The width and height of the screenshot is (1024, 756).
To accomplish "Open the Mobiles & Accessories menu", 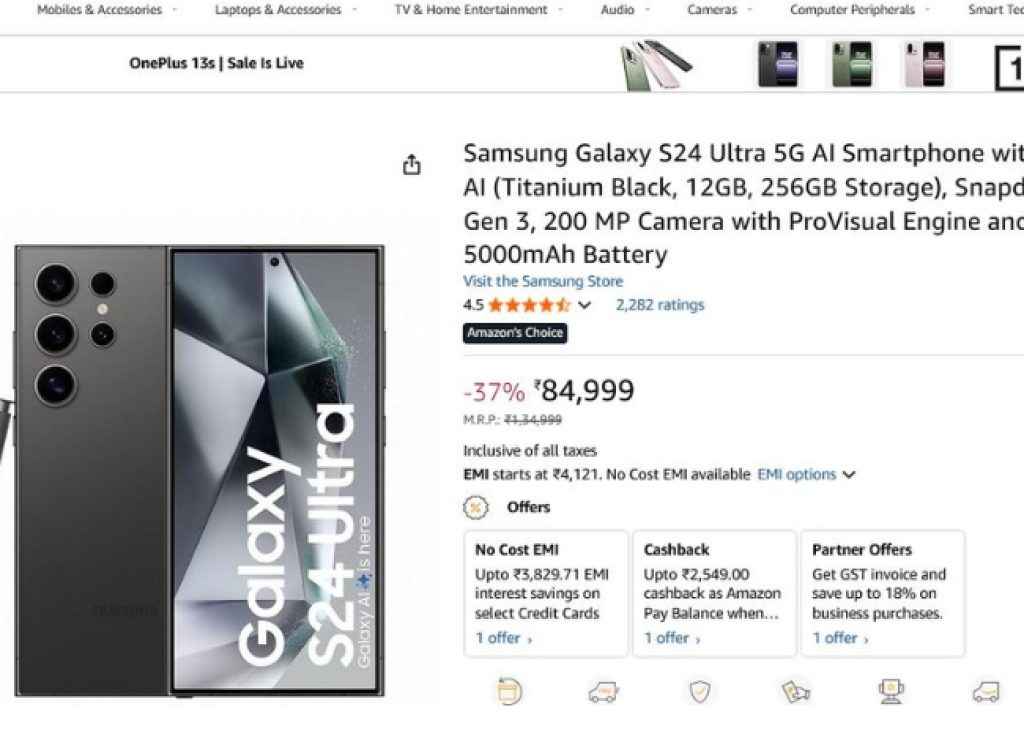I will (101, 9).
